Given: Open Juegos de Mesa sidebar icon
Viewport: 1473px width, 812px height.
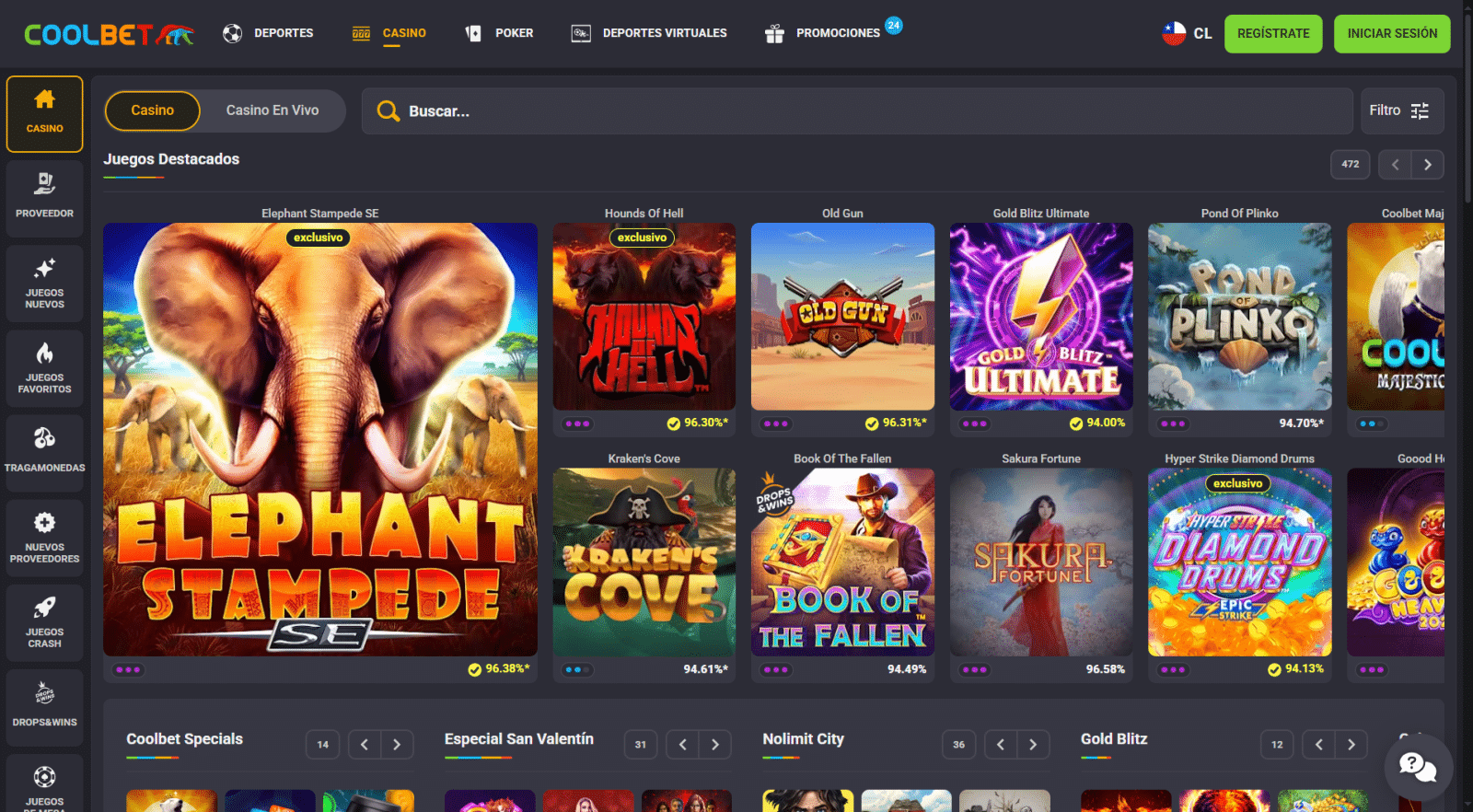Looking at the screenshot, I should [45, 784].
